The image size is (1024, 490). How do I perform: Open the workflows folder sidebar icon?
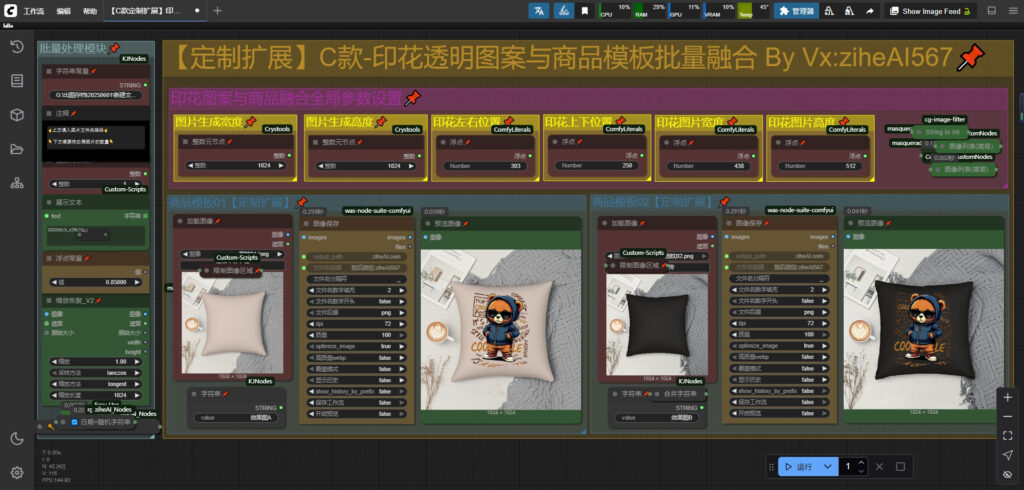tap(17, 149)
